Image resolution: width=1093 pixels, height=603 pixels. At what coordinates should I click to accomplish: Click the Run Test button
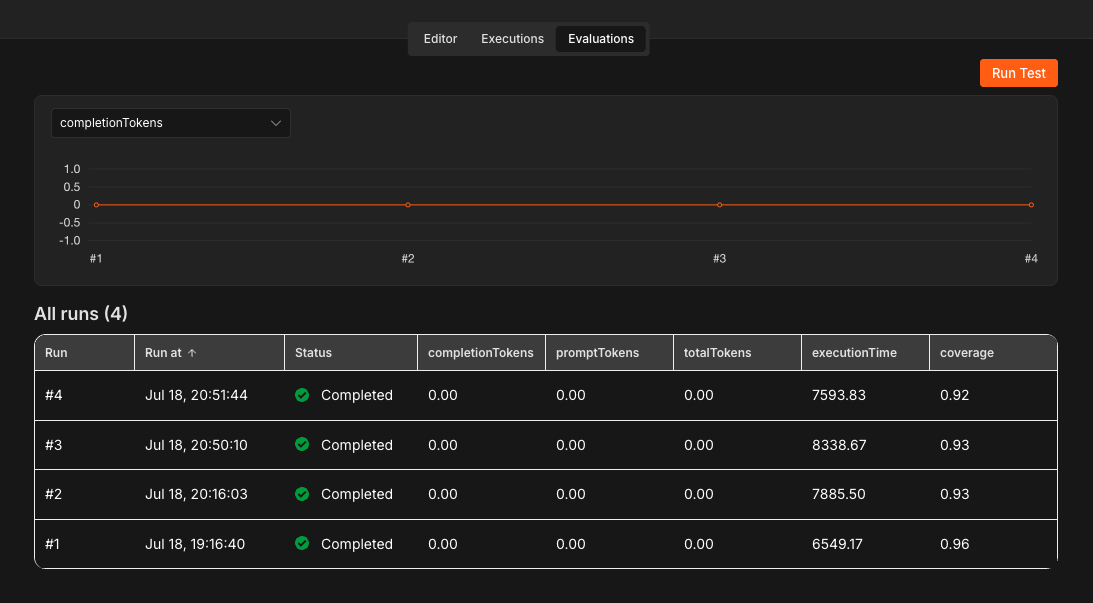[1018, 73]
